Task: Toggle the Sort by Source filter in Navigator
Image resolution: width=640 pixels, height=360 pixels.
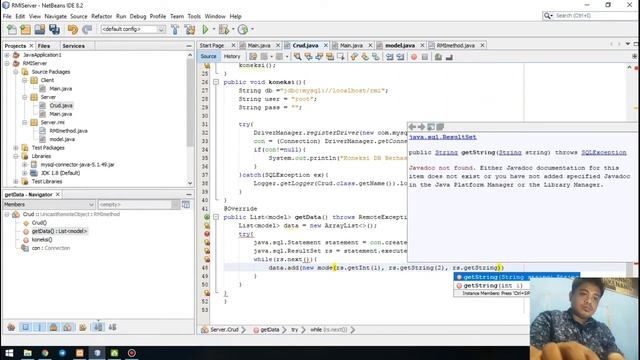Action: (x=112, y=327)
